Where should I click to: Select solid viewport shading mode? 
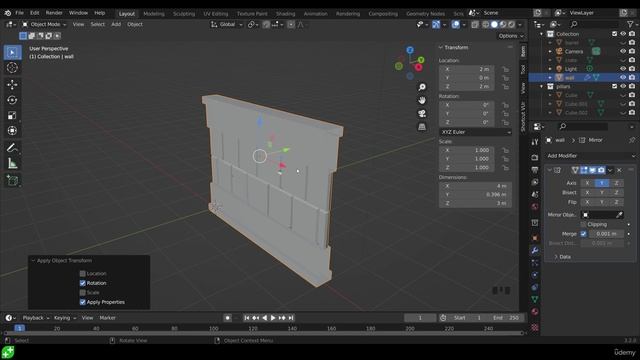pos(494,24)
